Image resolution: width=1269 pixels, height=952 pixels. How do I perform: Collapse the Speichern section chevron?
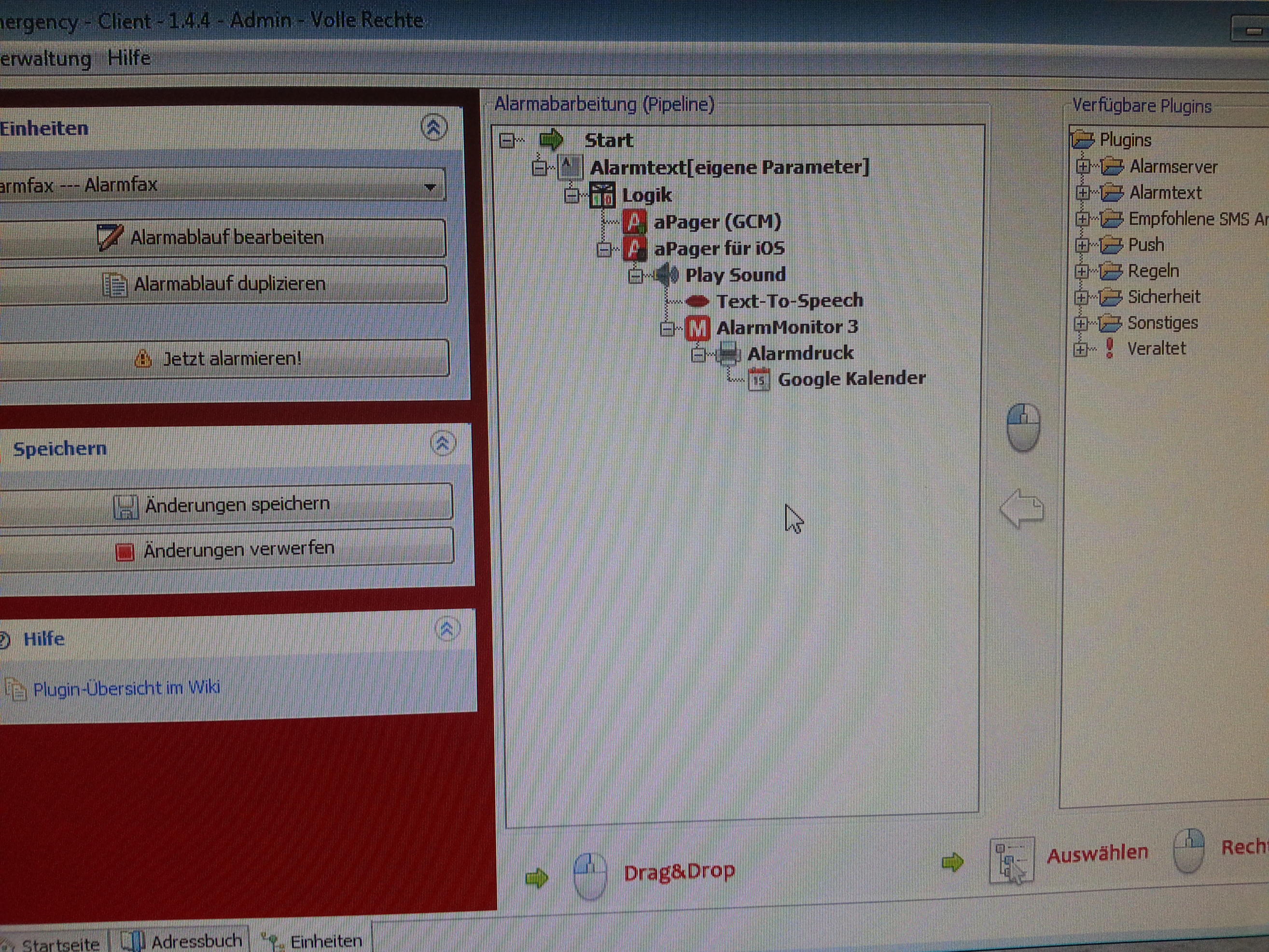click(442, 443)
